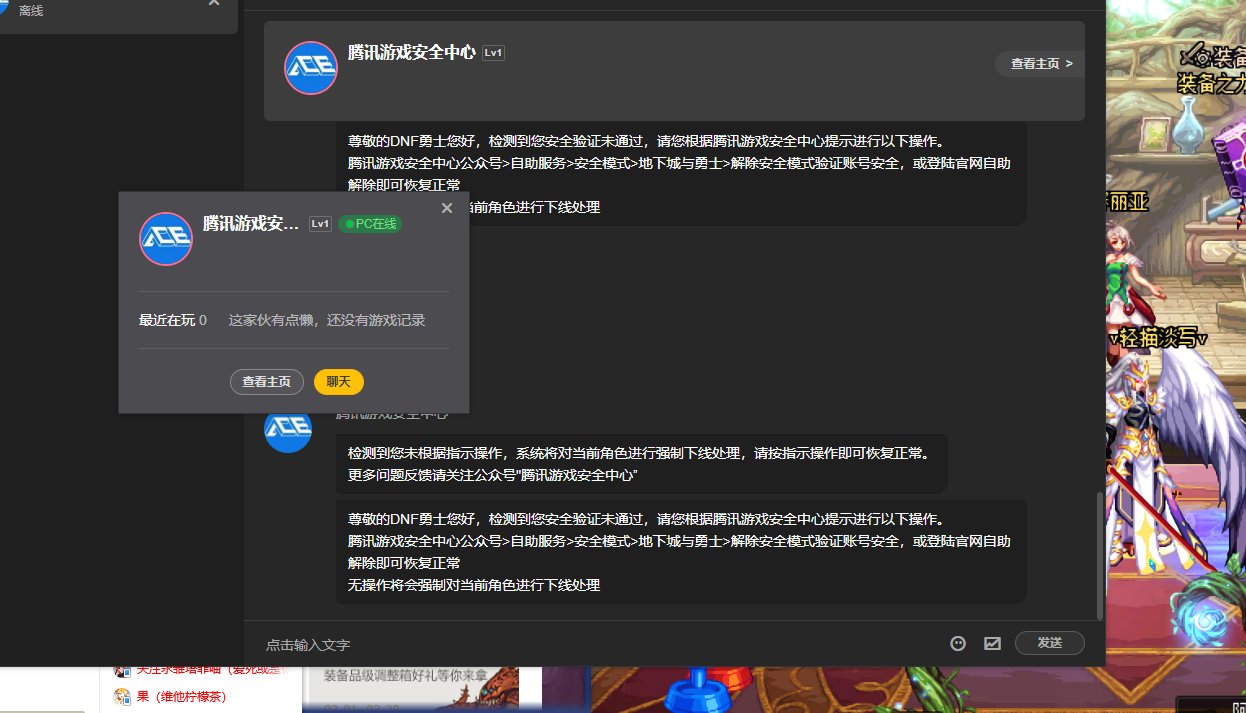
Task: Click the truncated name 腾讯游戏安... in popup
Action: (x=251, y=224)
